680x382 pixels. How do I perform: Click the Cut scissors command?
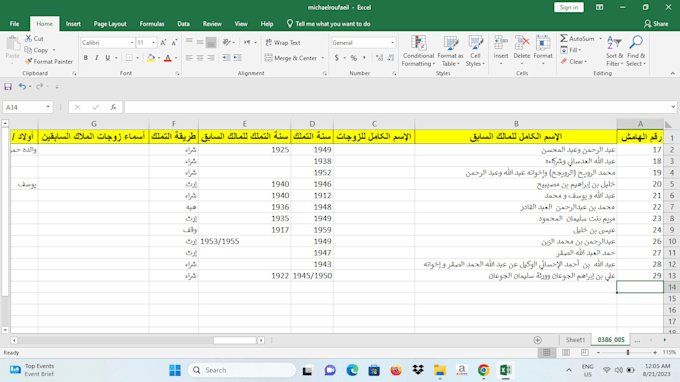[x=34, y=39]
